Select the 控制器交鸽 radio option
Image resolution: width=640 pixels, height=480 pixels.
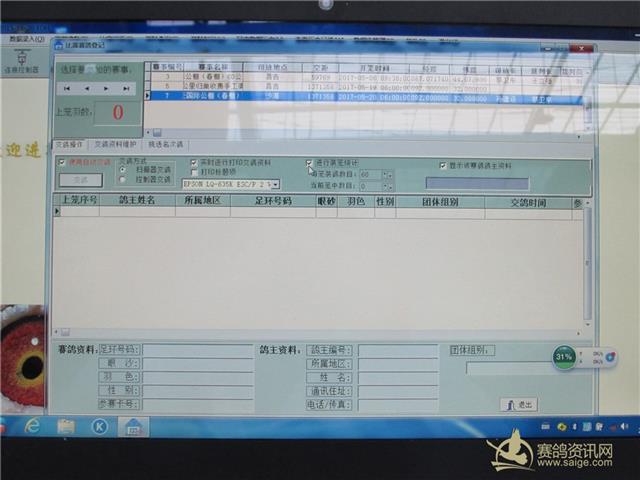123,178
